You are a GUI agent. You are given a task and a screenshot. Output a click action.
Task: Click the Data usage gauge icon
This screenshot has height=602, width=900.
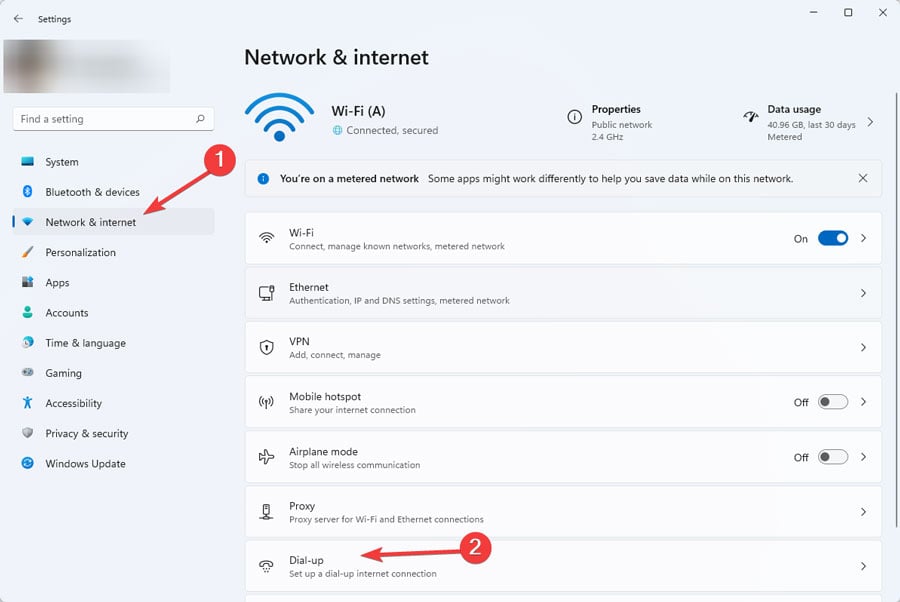tap(751, 117)
